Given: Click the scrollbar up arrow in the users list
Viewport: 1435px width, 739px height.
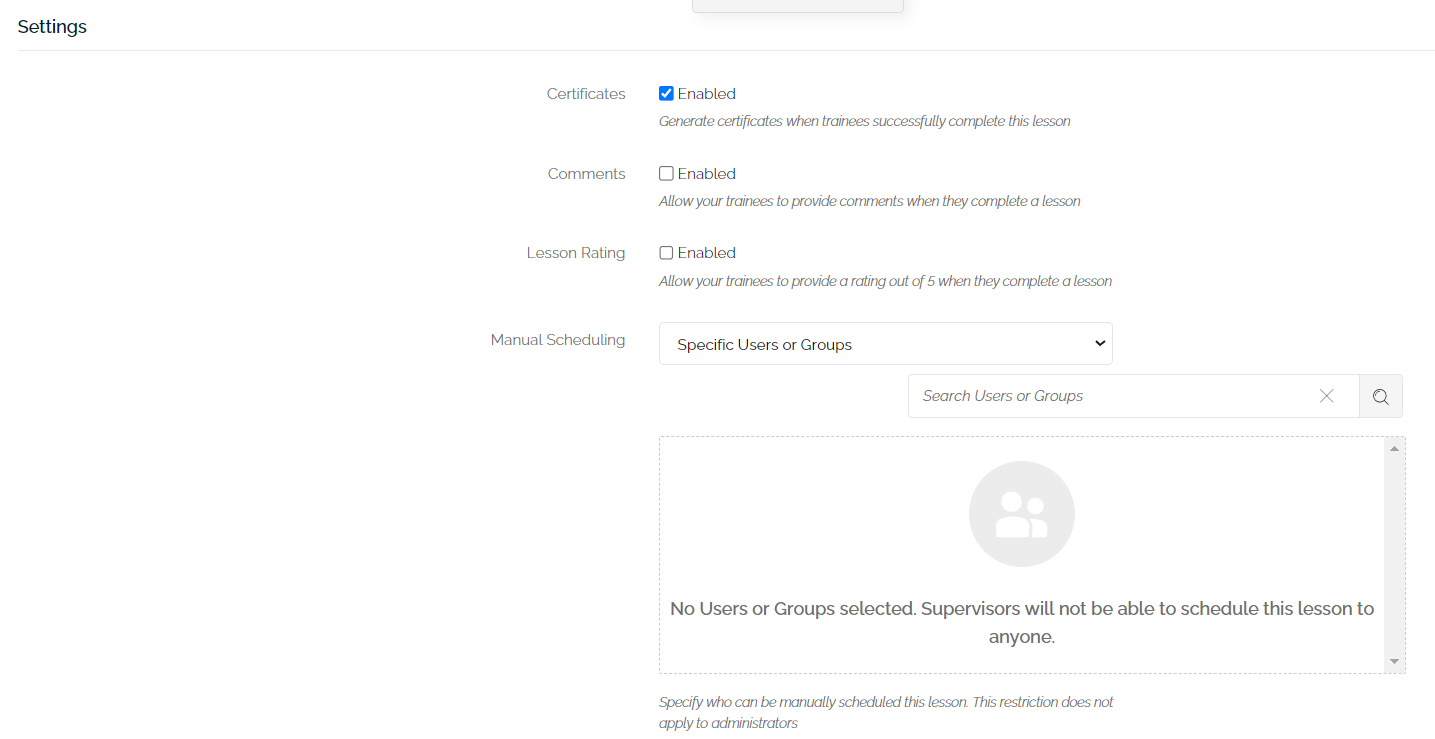Looking at the screenshot, I should tap(1394, 448).
